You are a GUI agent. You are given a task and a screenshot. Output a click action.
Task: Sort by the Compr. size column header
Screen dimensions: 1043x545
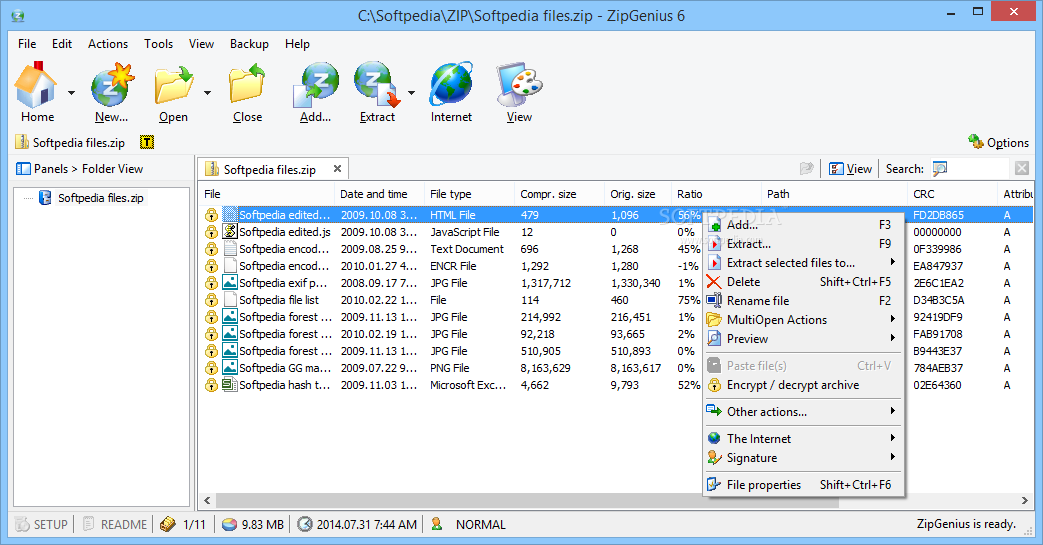point(559,194)
